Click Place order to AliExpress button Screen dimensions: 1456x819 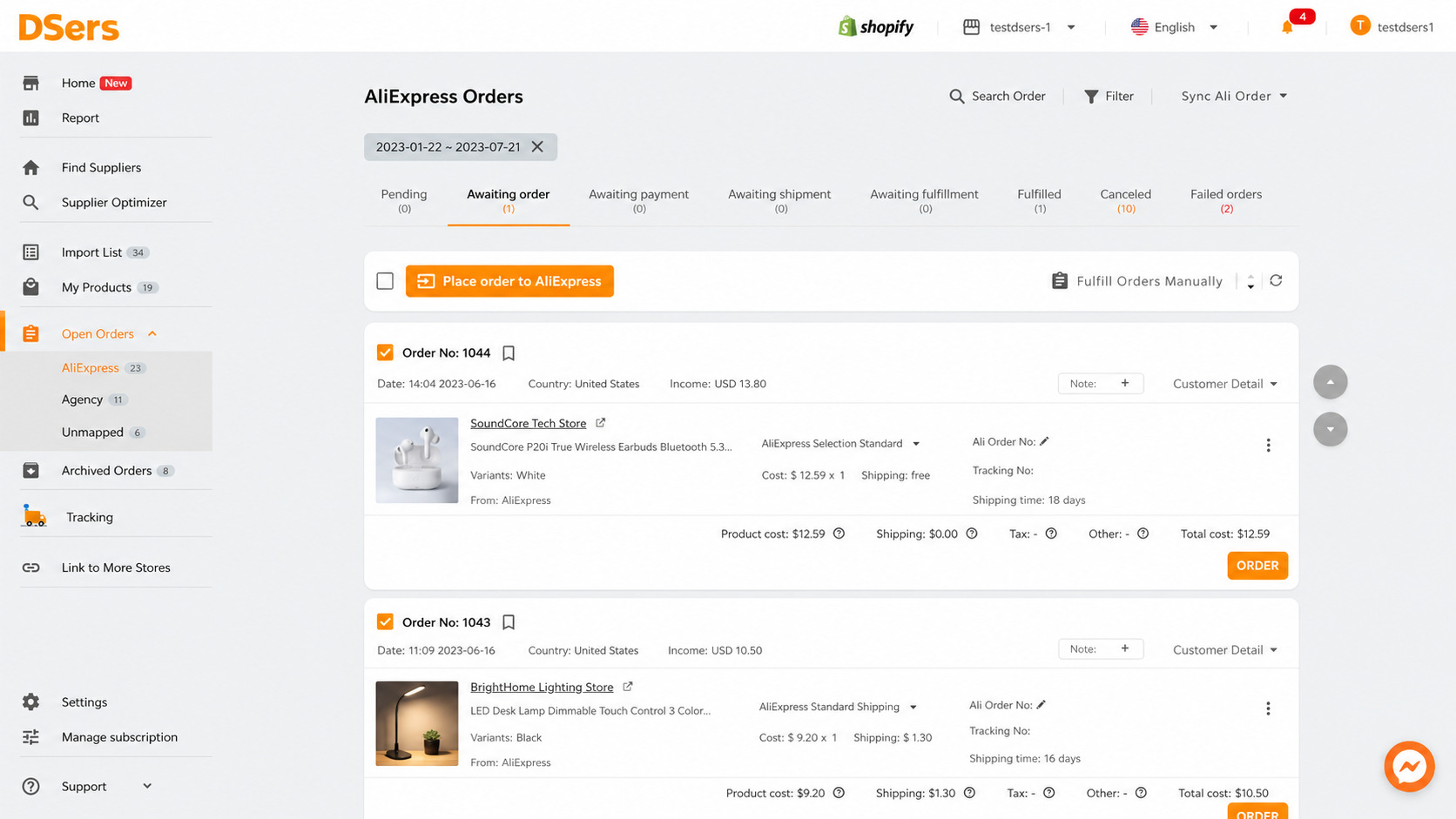pyautogui.click(x=509, y=281)
